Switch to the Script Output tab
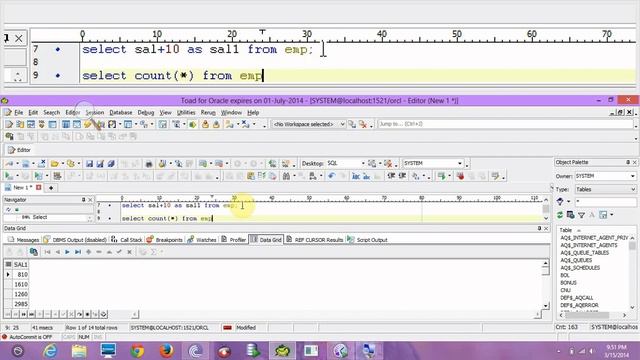The image size is (640, 360). tap(367, 240)
